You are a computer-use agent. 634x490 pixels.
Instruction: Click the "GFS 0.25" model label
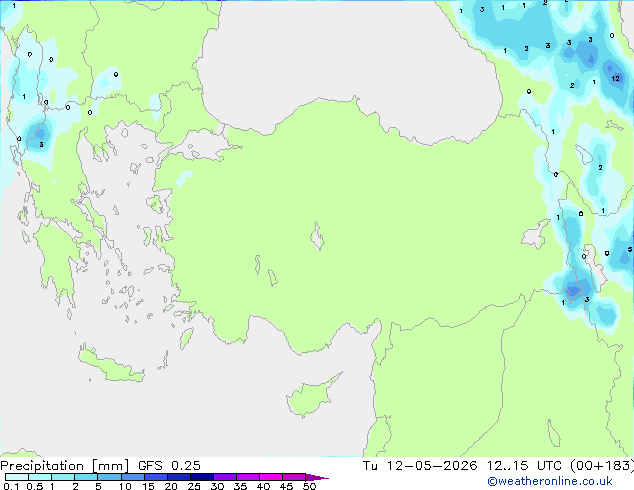tap(169, 466)
